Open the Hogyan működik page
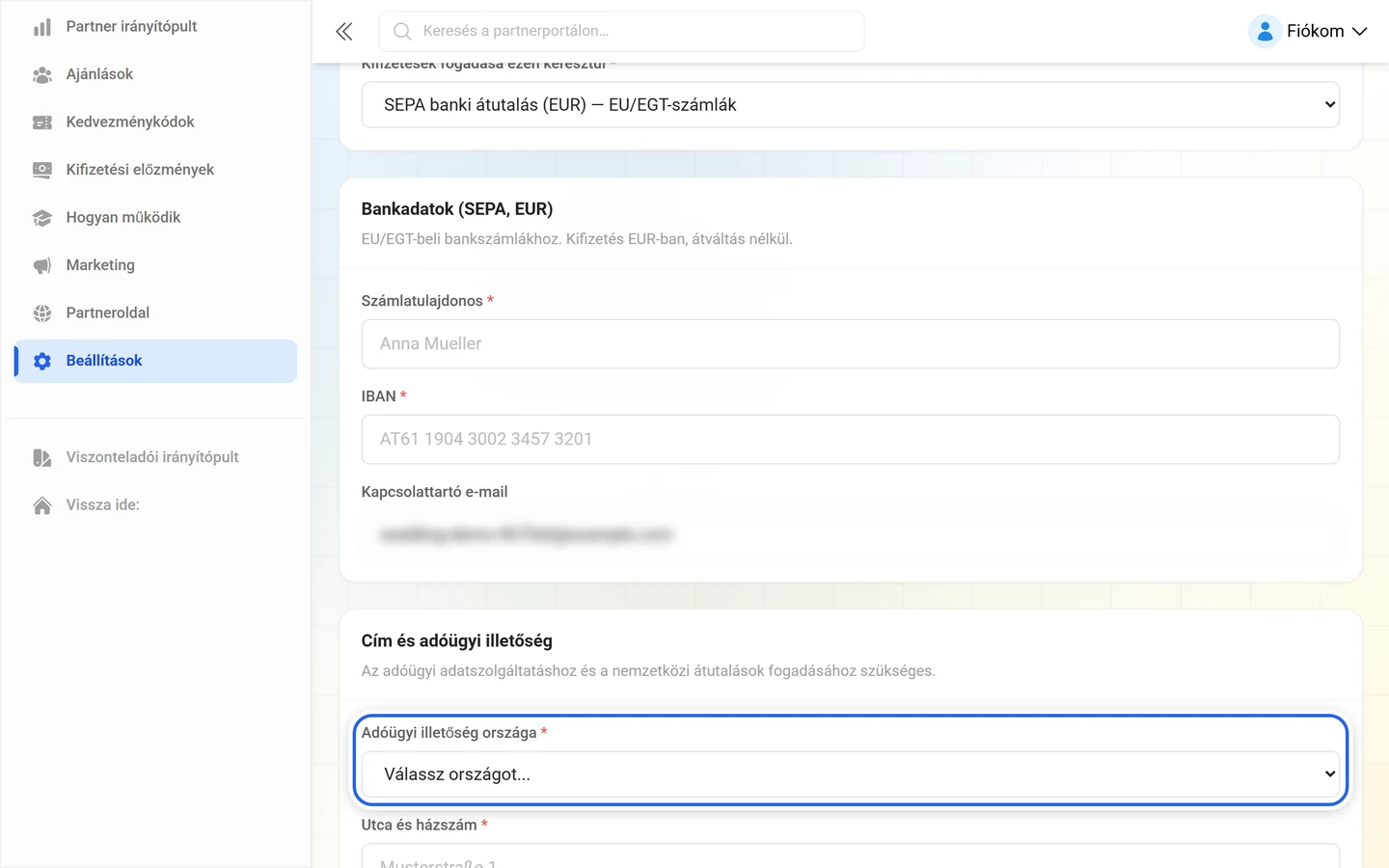Image resolution: width=1389 pixels, height=868 pixels. point(155,218)
